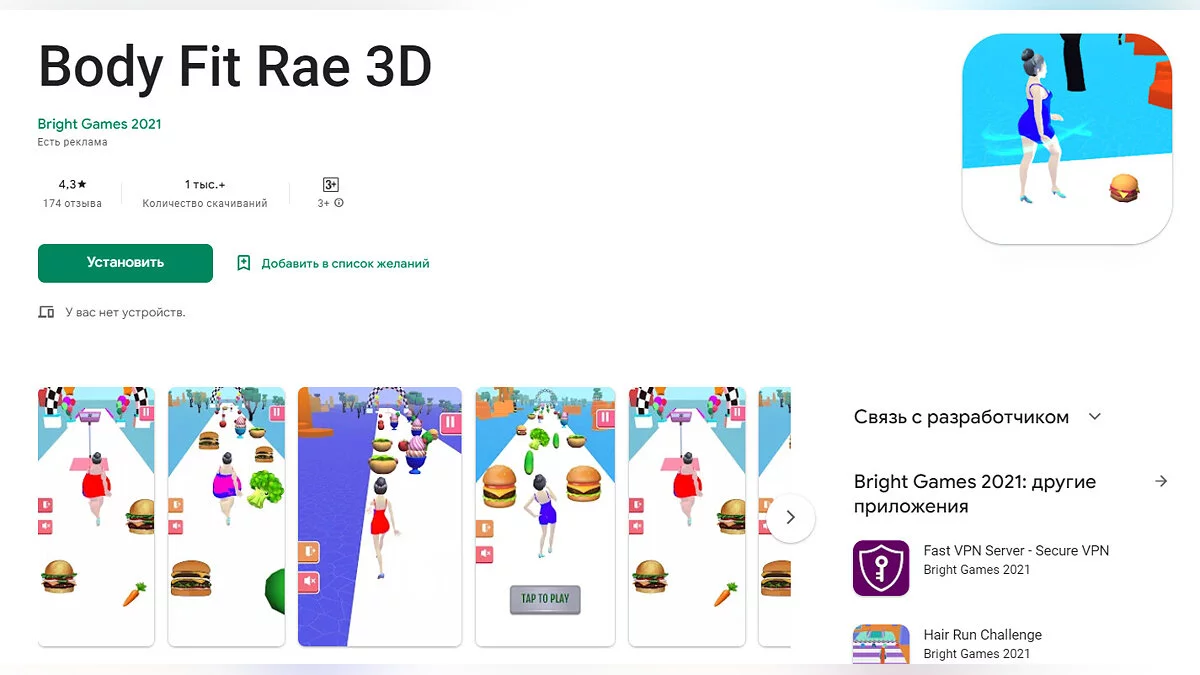Viewport: 1200px width, 675px height.
Task: Click the 3+ age rating badge
Action: [331, 185]
